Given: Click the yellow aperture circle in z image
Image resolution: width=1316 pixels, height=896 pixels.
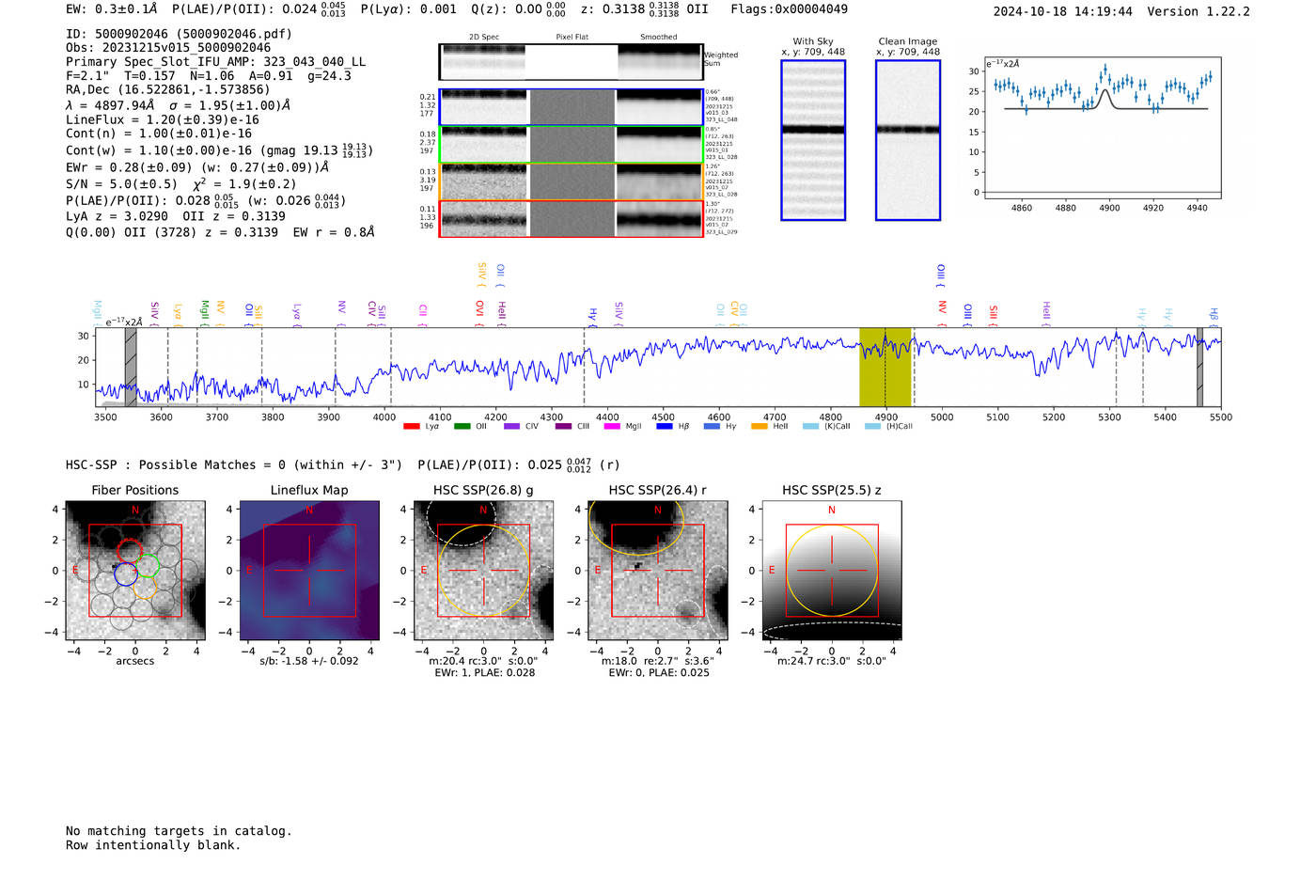Looking at the screenshot, I should pos(832,571).
